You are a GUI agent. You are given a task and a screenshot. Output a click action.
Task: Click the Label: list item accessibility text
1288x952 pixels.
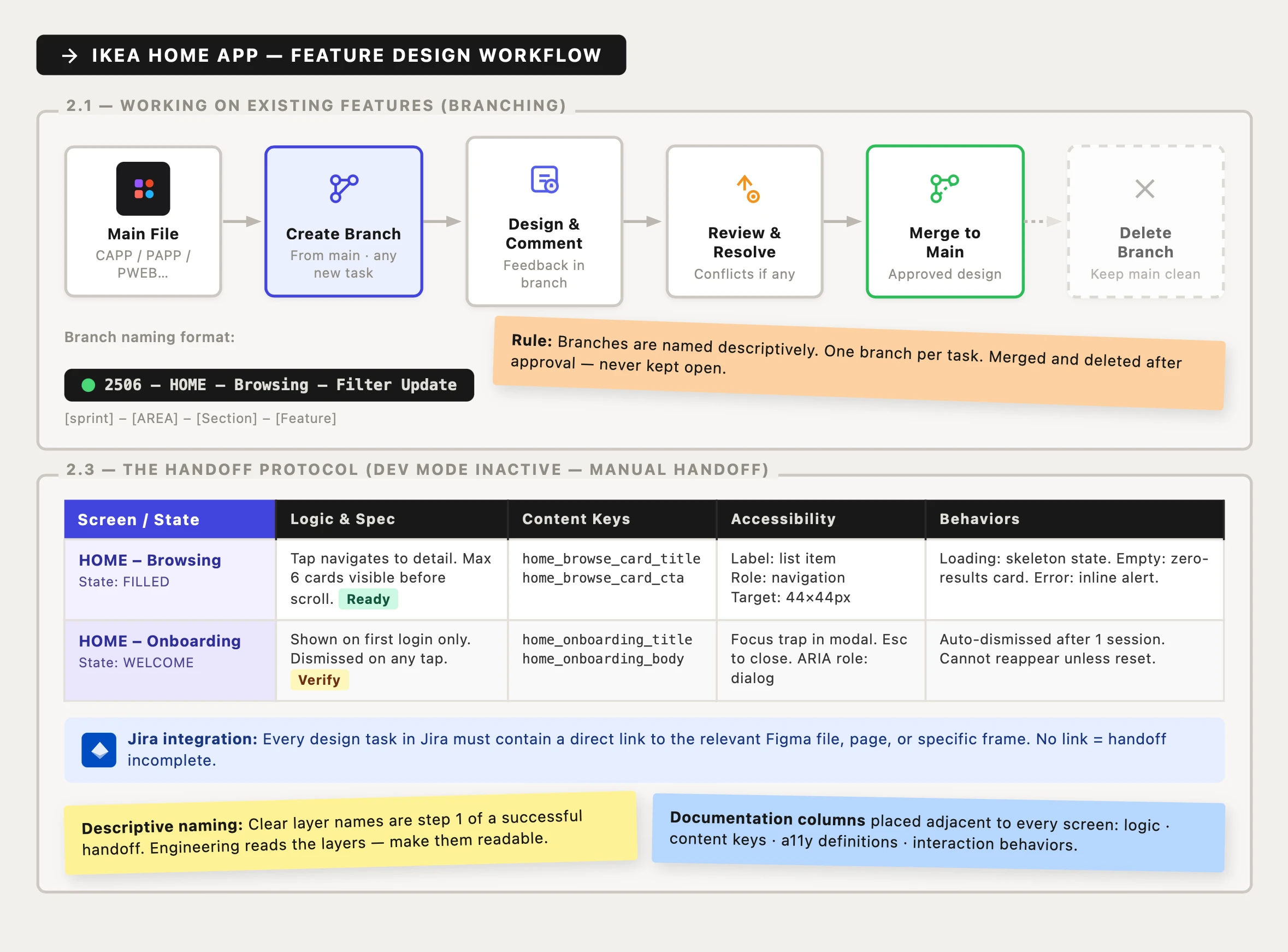783,559
